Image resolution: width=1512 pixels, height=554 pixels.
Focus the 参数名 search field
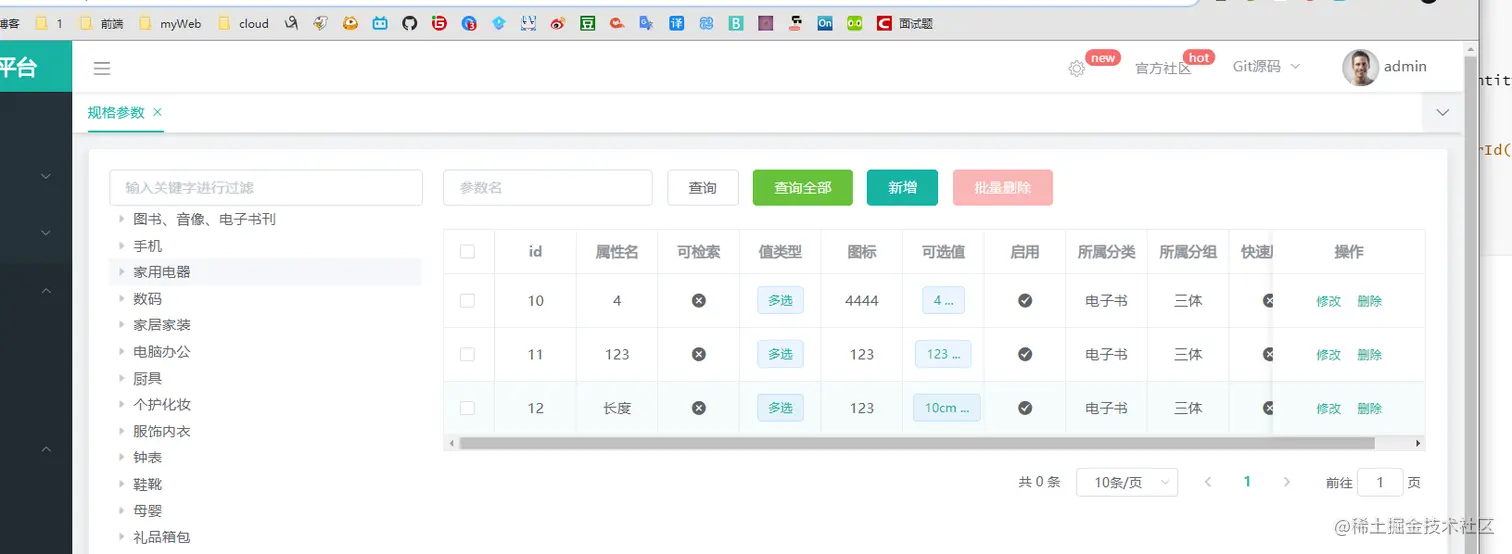coord(548,188)
